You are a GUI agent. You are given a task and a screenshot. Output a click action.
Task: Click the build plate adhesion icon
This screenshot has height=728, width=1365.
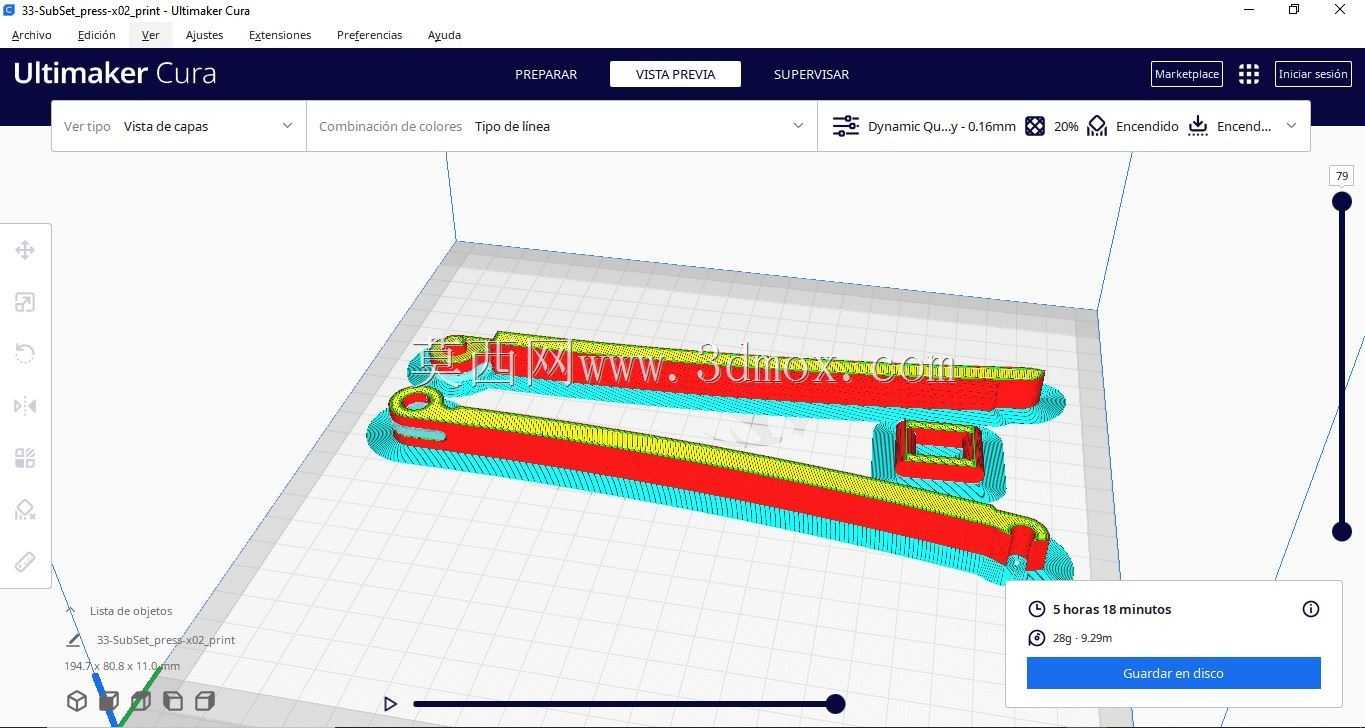(x=1198, y=126)
